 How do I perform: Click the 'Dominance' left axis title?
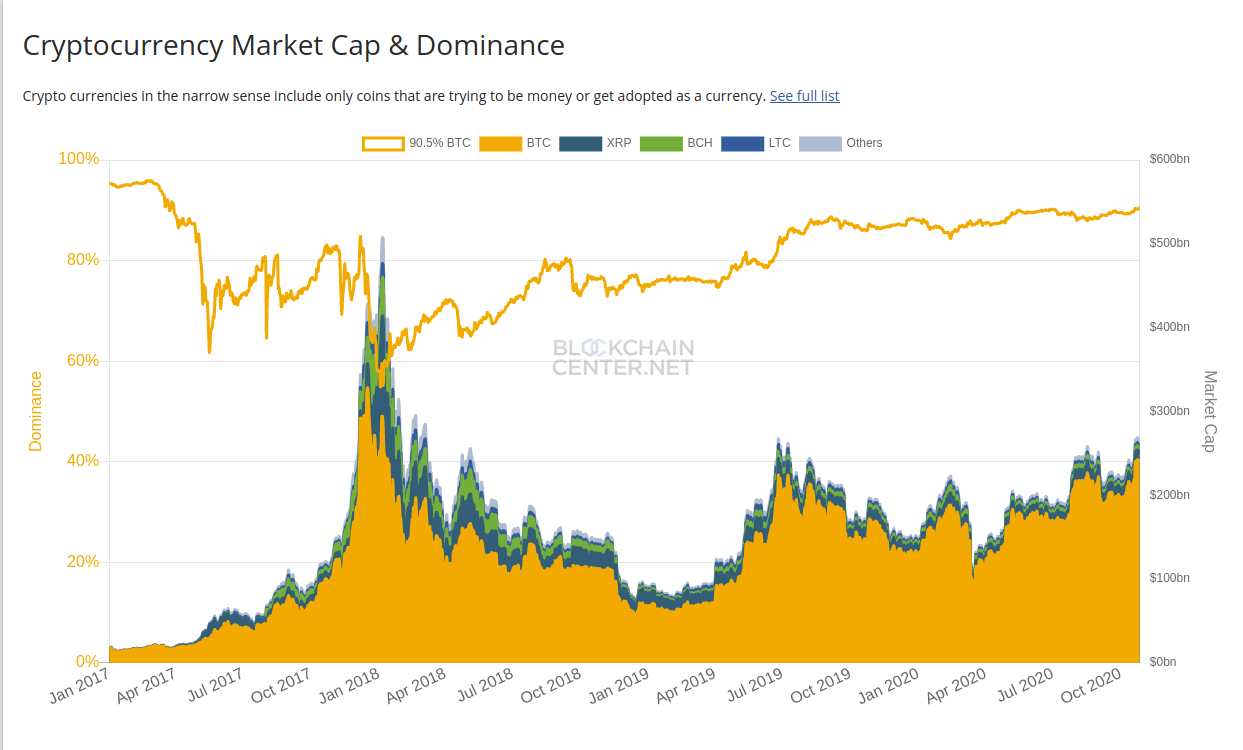(x=36, y=411)
